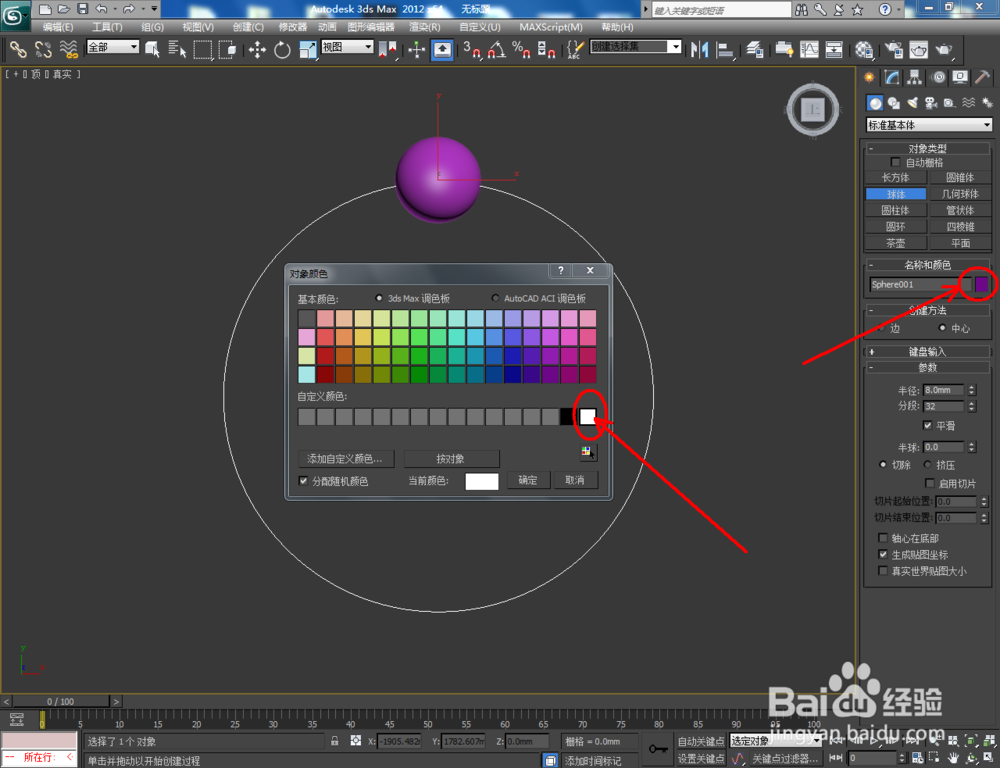Open the Material Editor icon
Screen dimensions: 1000x768
(x=864, y=49)
